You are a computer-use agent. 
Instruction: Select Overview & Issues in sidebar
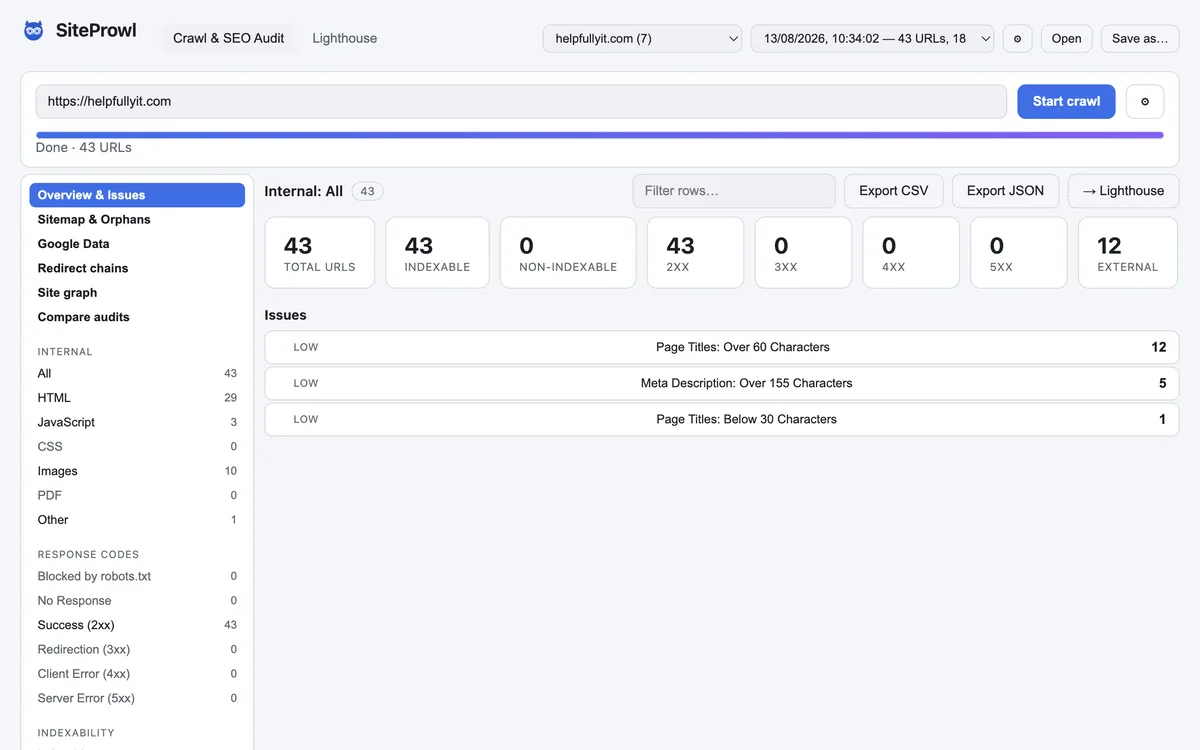tap(137, 195)
